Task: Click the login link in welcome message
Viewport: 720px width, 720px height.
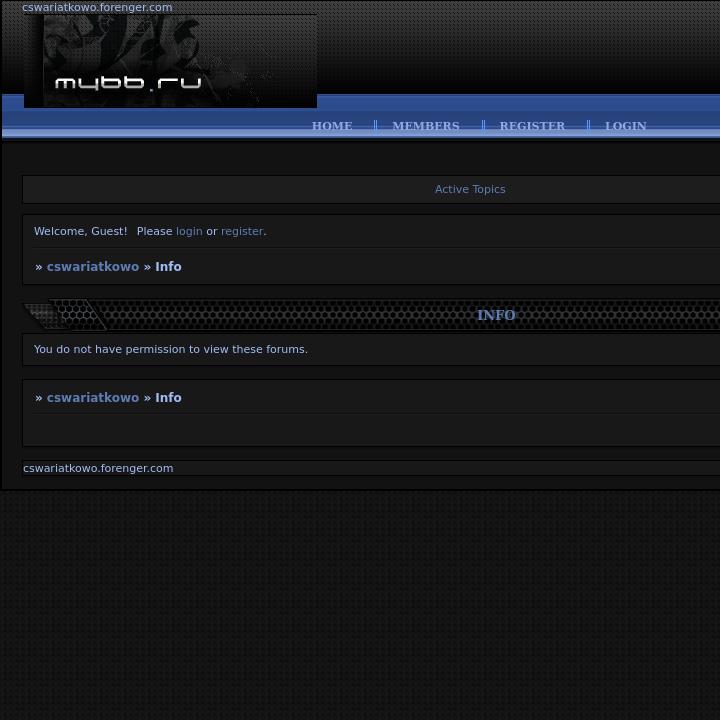Action: coord(189,231)
